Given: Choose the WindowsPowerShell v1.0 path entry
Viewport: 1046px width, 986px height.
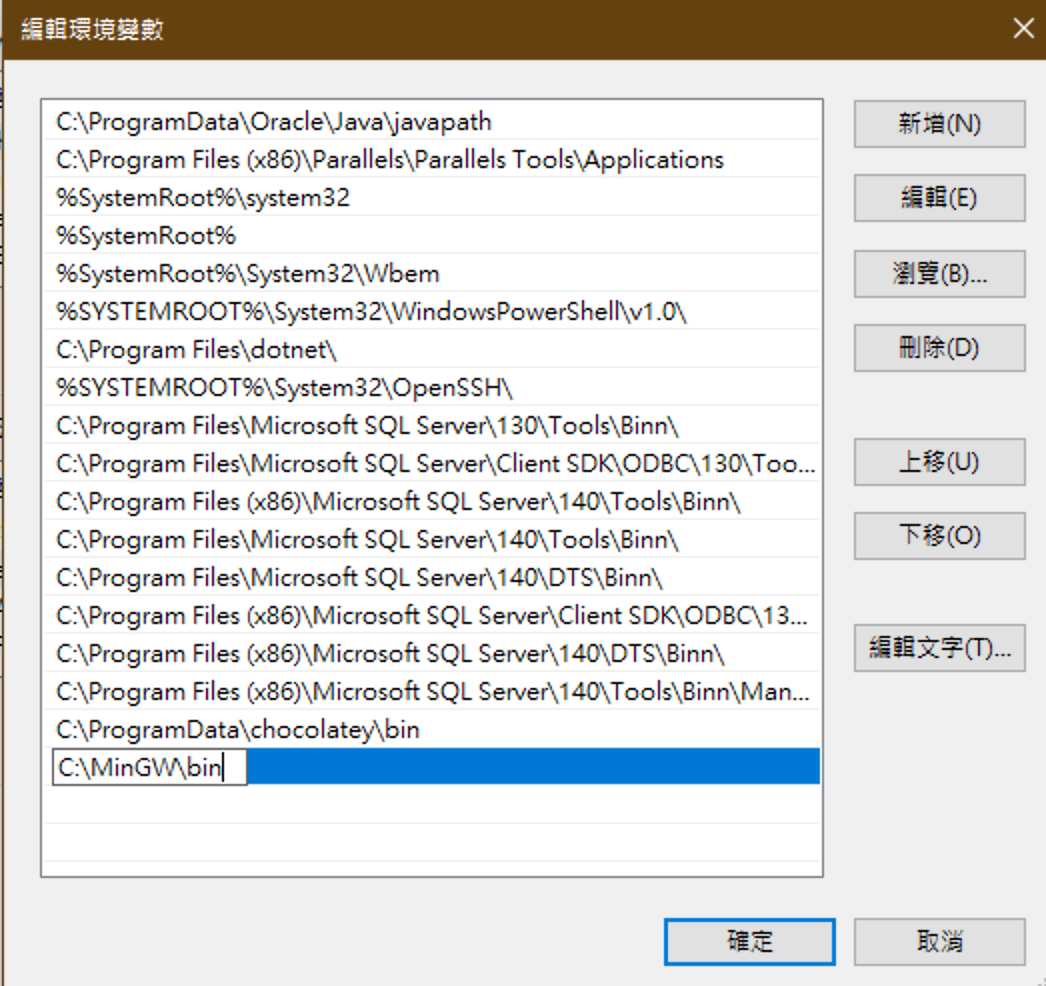Looking at the screenshot, I should [x=371, y=312].
